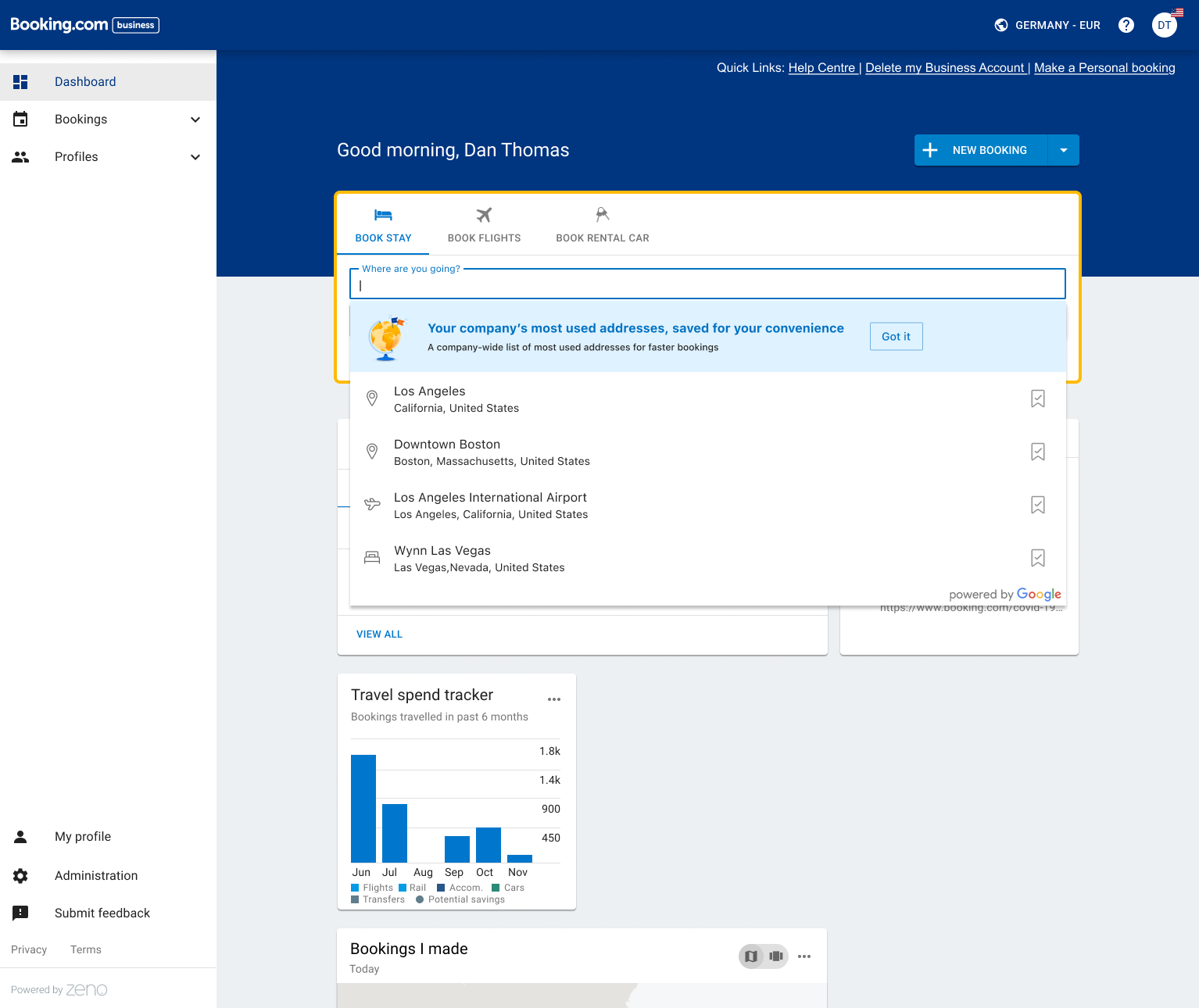Viewport: 1199px width, 1008px height.
Task: Open Travel spend tracker options menu
Action: click(554, 699)
